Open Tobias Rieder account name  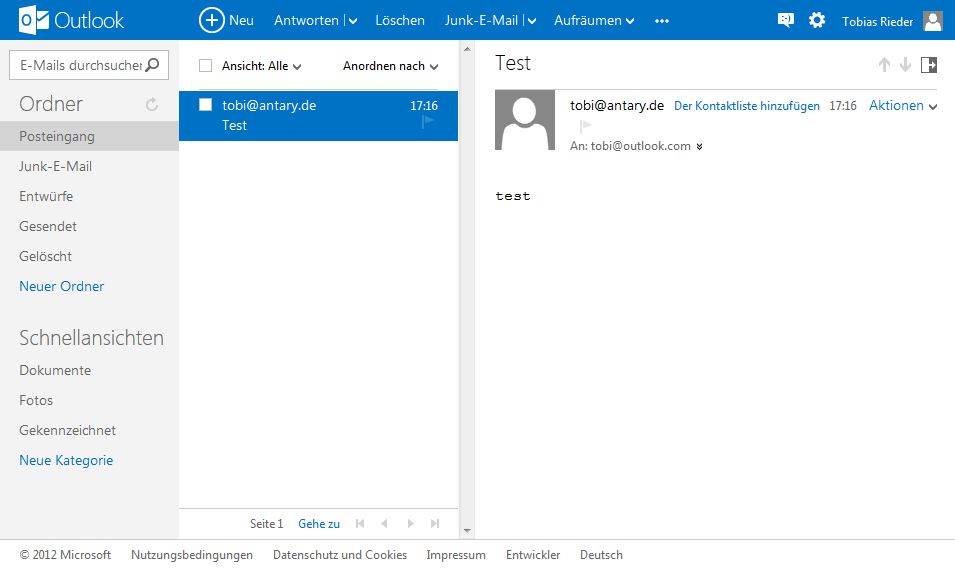[878, 21]
